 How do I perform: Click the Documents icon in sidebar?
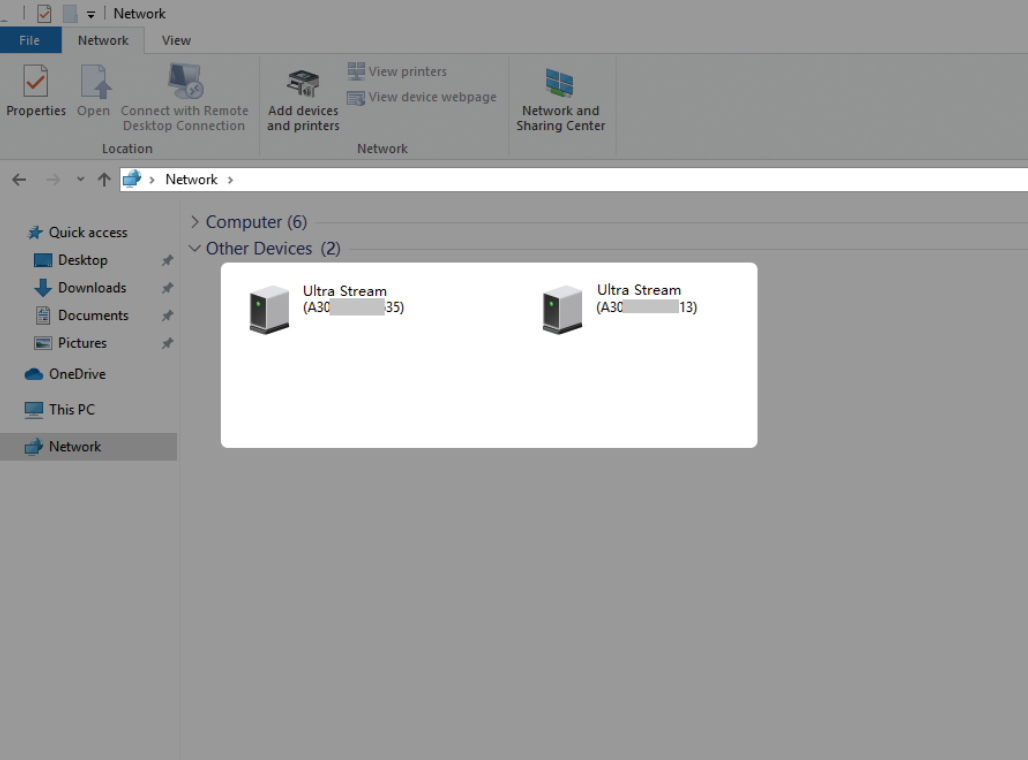point(43,315)
